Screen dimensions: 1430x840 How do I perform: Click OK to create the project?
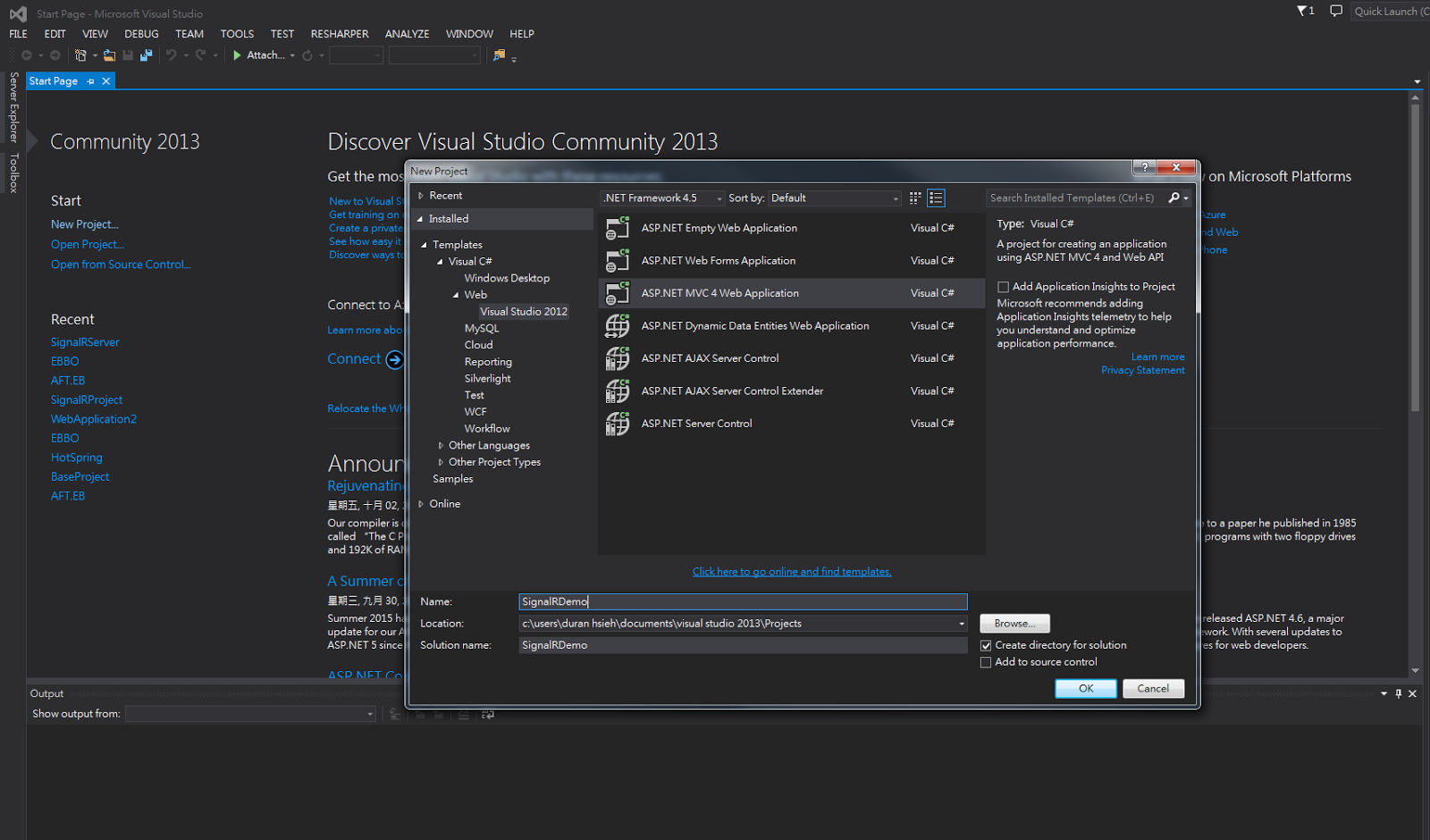[x=1086, y=689]
